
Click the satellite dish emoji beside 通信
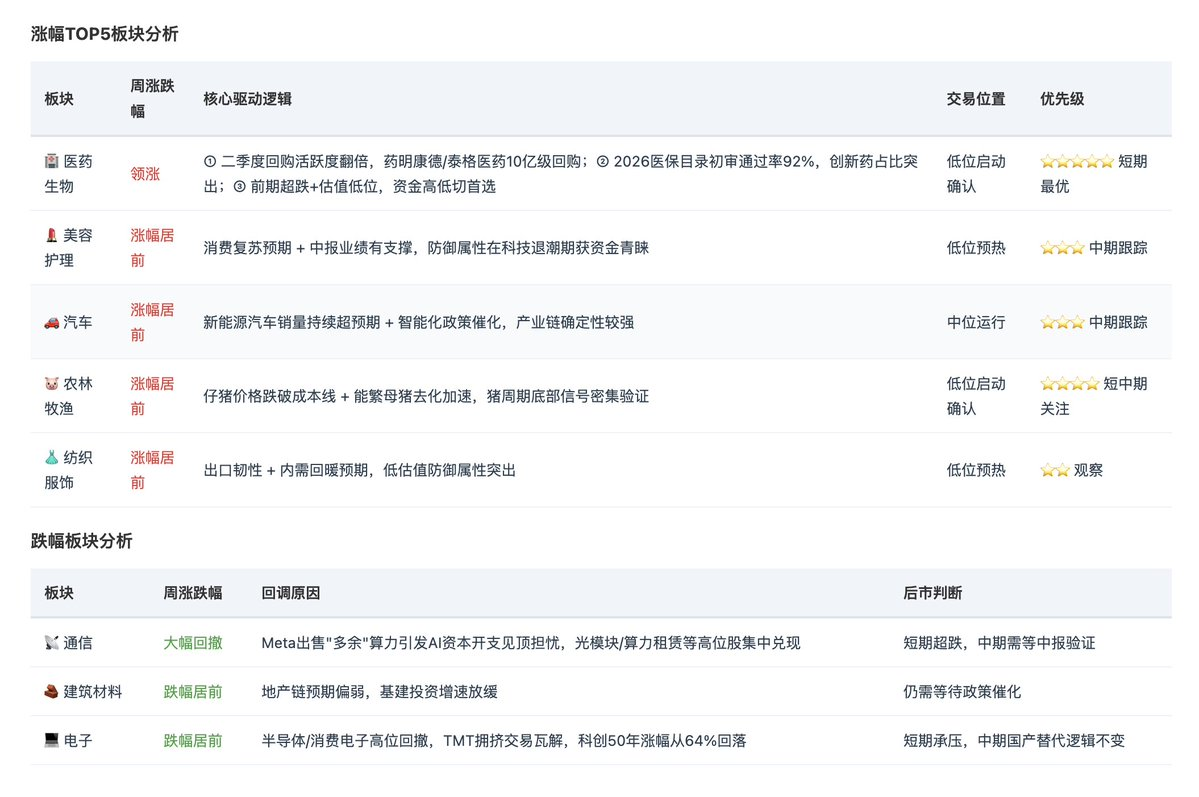[51, 642]
